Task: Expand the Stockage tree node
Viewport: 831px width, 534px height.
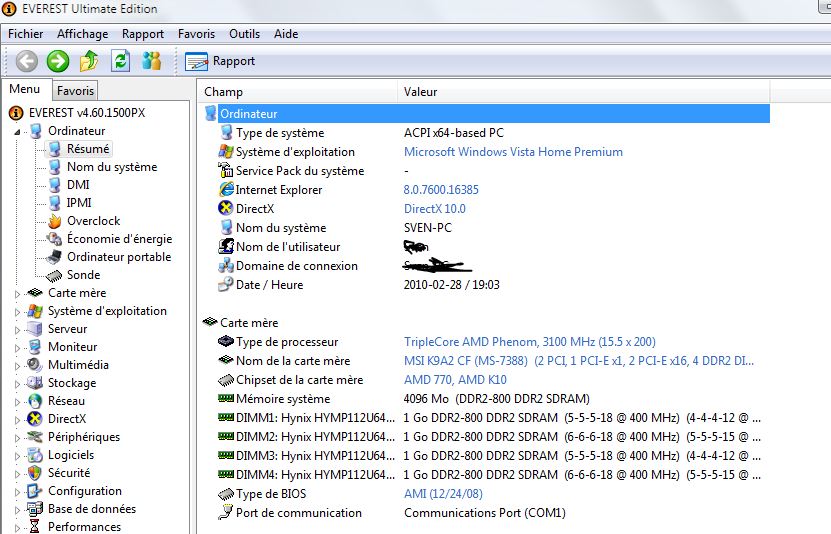Action: (17, 384)
